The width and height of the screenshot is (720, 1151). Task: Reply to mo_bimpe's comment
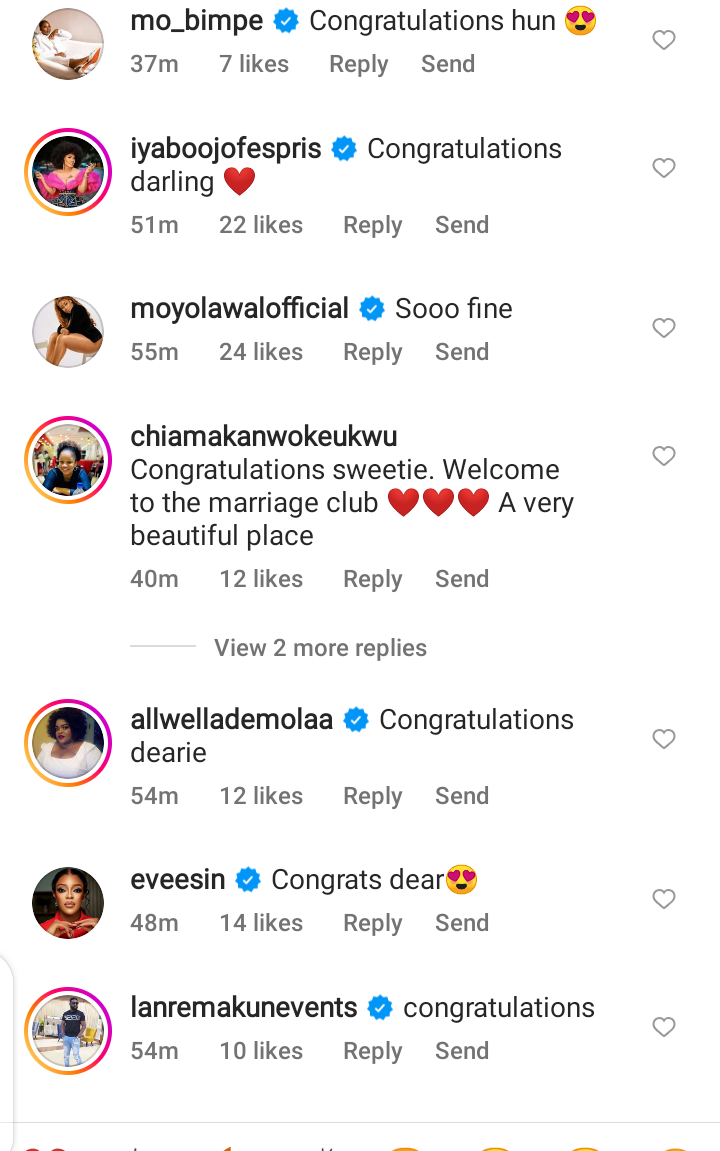click(358, 64)
